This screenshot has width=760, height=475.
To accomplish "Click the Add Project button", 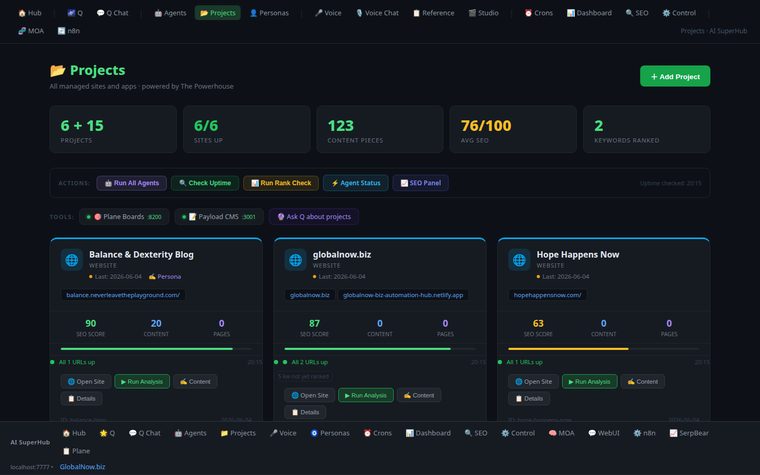I will tap(675, 77).
